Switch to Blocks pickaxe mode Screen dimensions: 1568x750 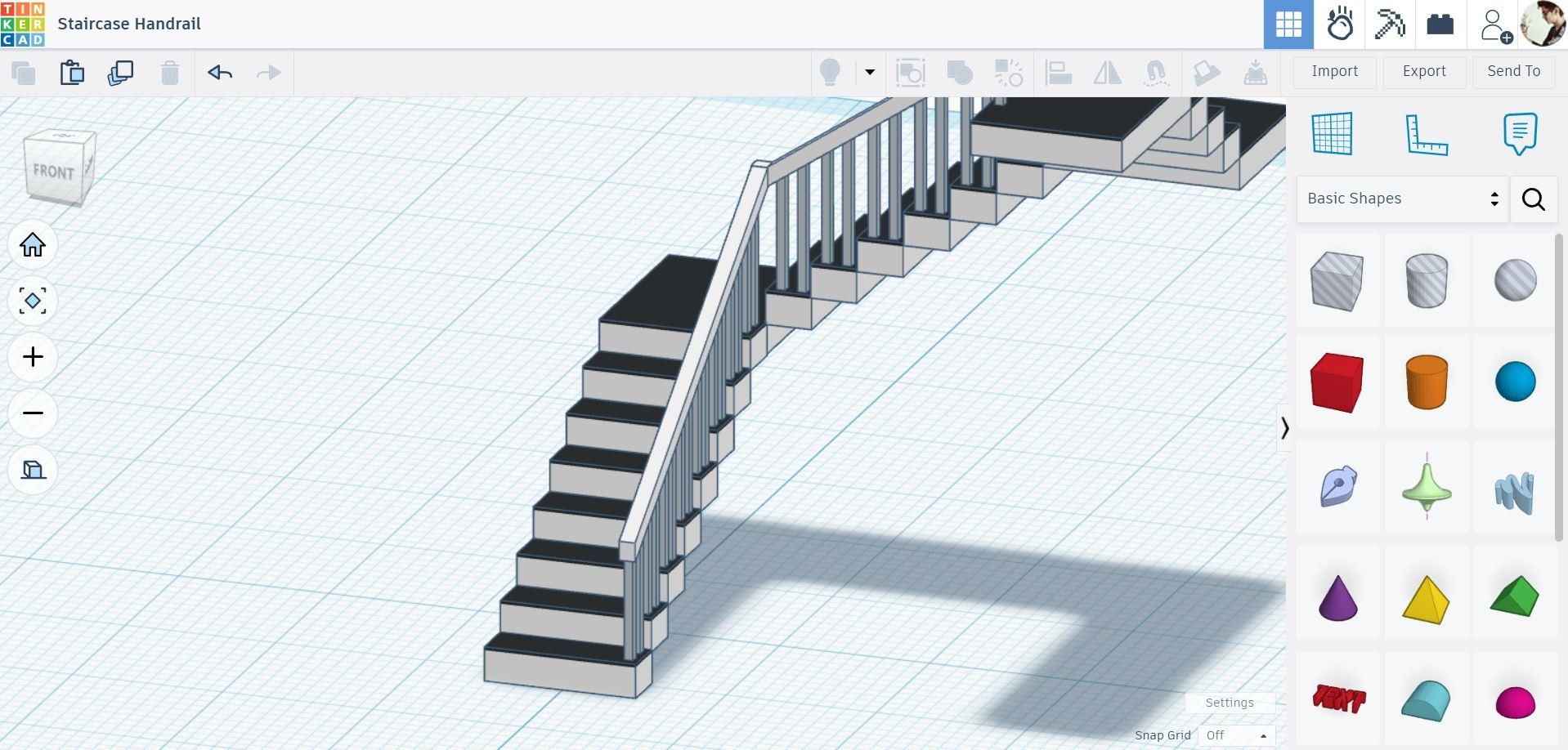click(x=1390, y=24)
